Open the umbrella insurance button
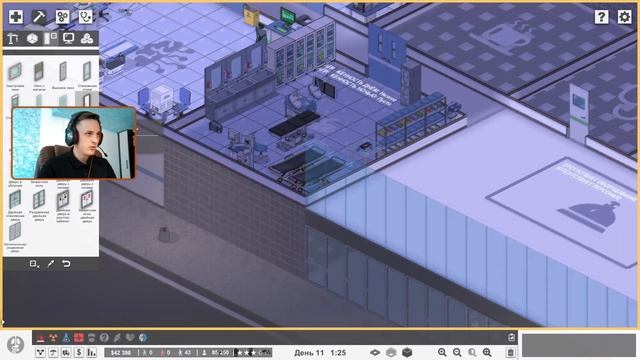Screen dimensions: 640x360 point(53,352)
